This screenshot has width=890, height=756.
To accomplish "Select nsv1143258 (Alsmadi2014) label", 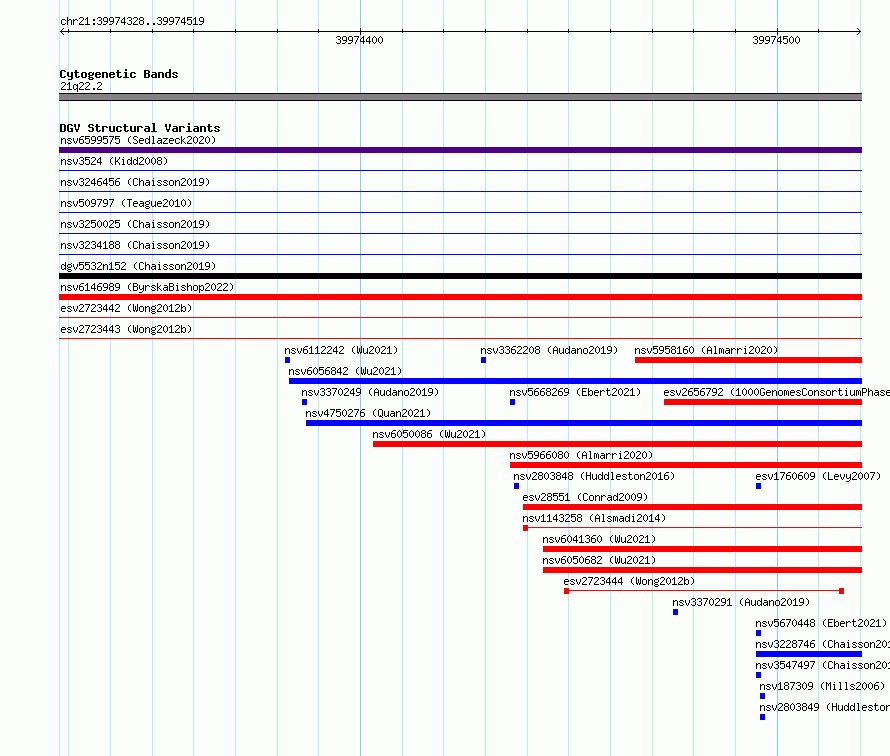I will click(594, 518).
